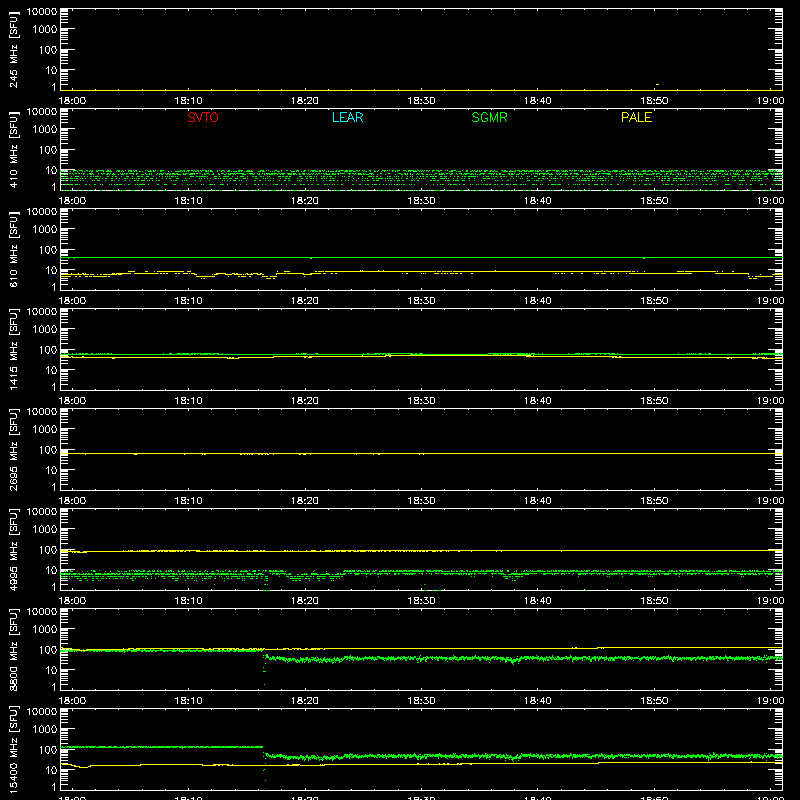
Task: Click the 18:20 label under the 8800 MHz plot
Action: pos(305,701)
